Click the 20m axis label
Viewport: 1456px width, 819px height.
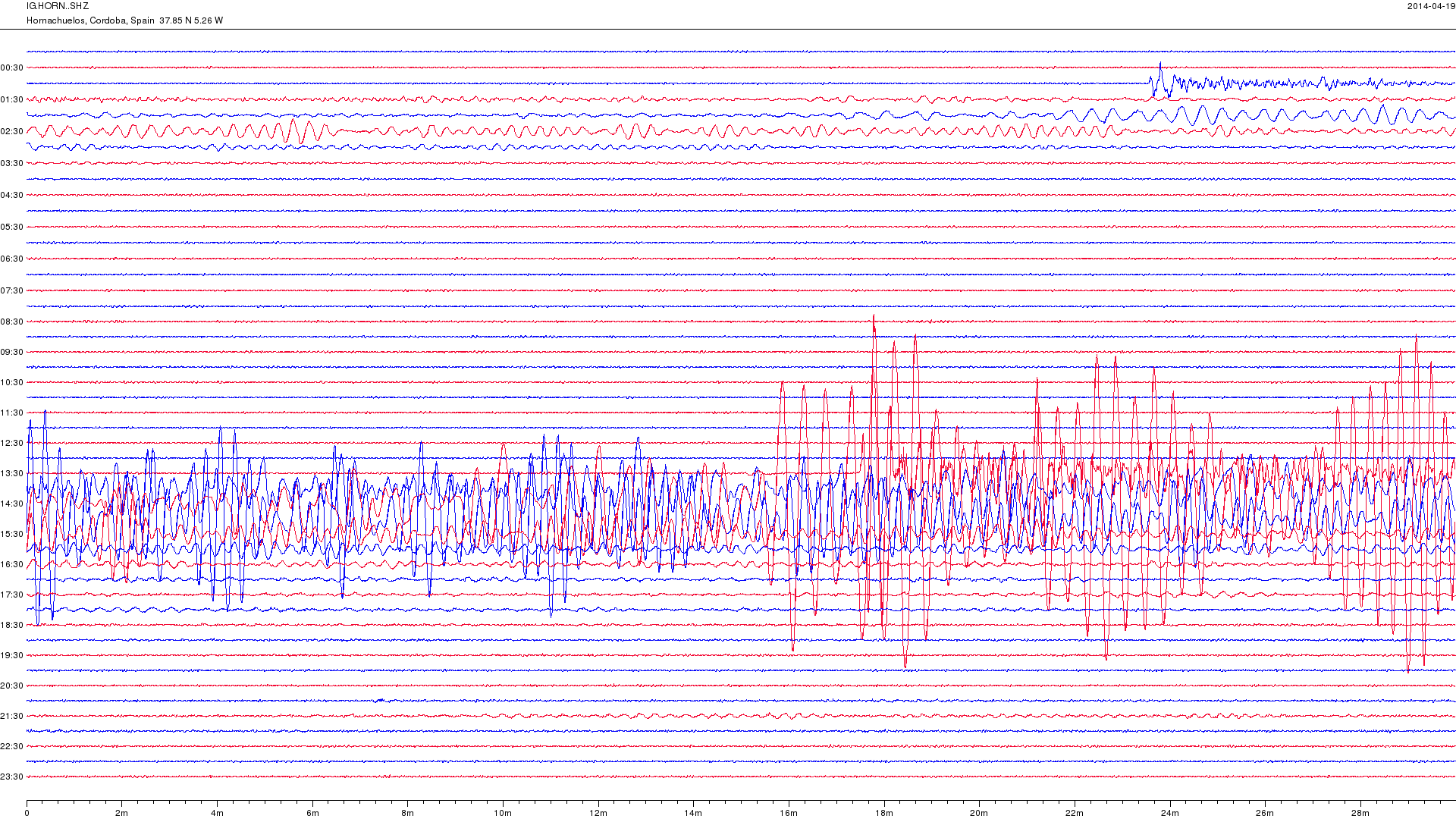coord(979,813)
